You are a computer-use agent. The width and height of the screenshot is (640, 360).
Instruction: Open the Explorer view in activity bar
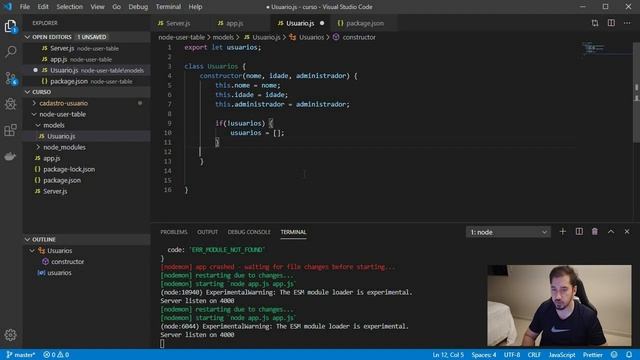[x=11, y=27]
